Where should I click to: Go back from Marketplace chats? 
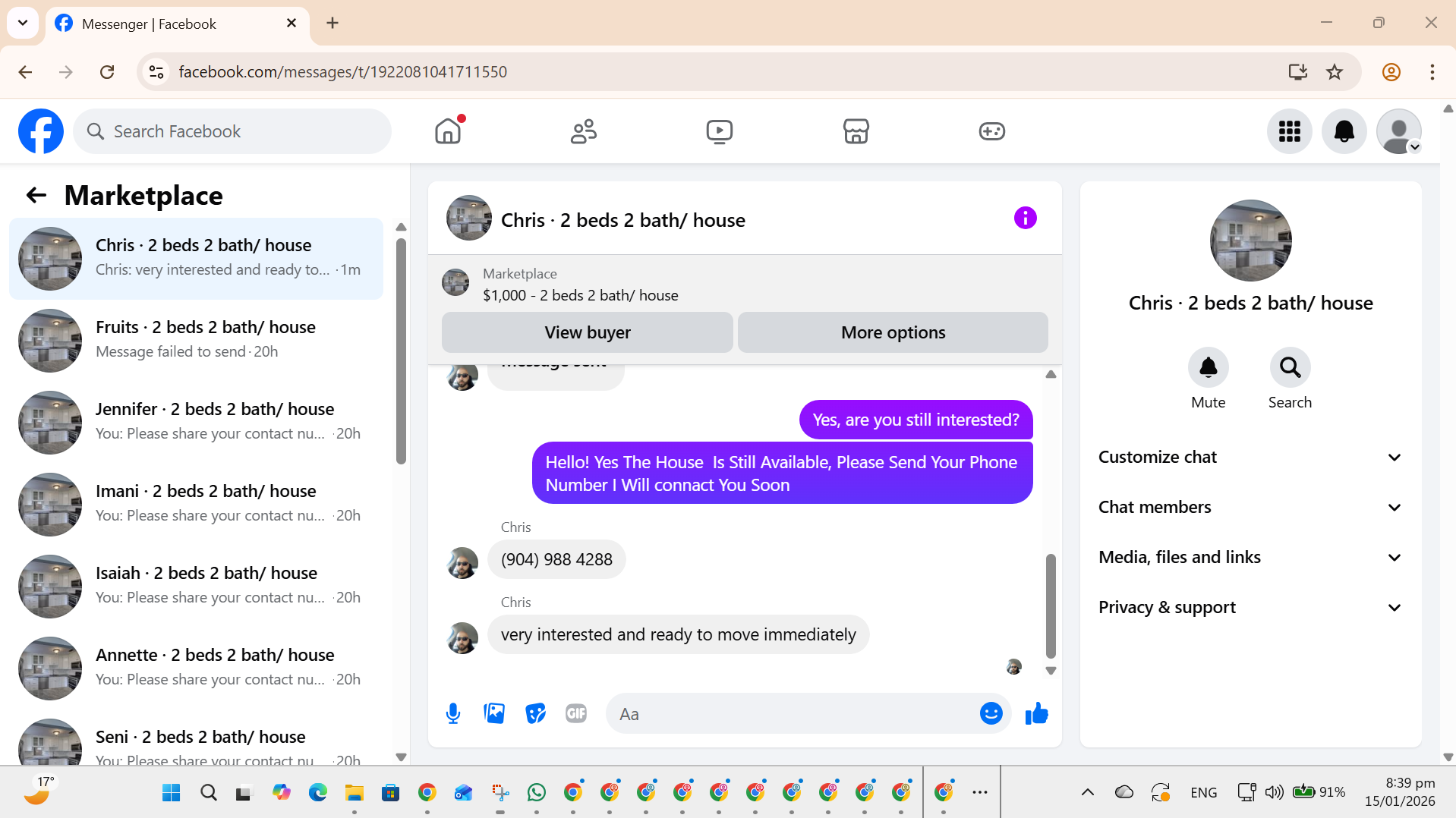coord(36,196)
